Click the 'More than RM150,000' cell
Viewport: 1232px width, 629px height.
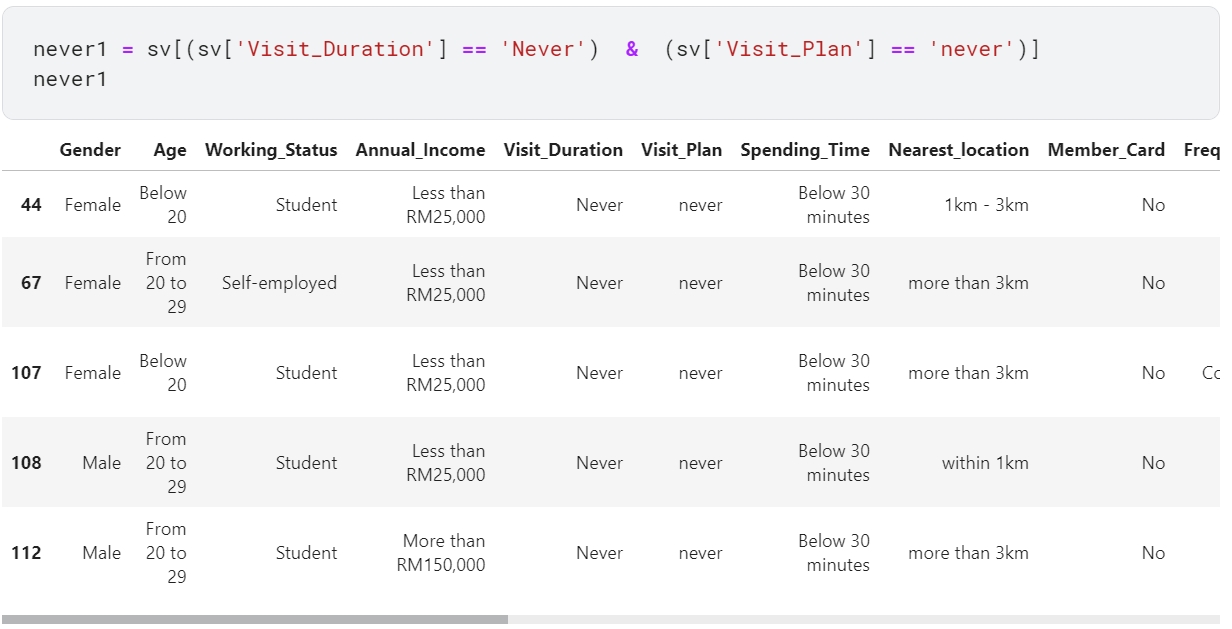coord(441,553)
